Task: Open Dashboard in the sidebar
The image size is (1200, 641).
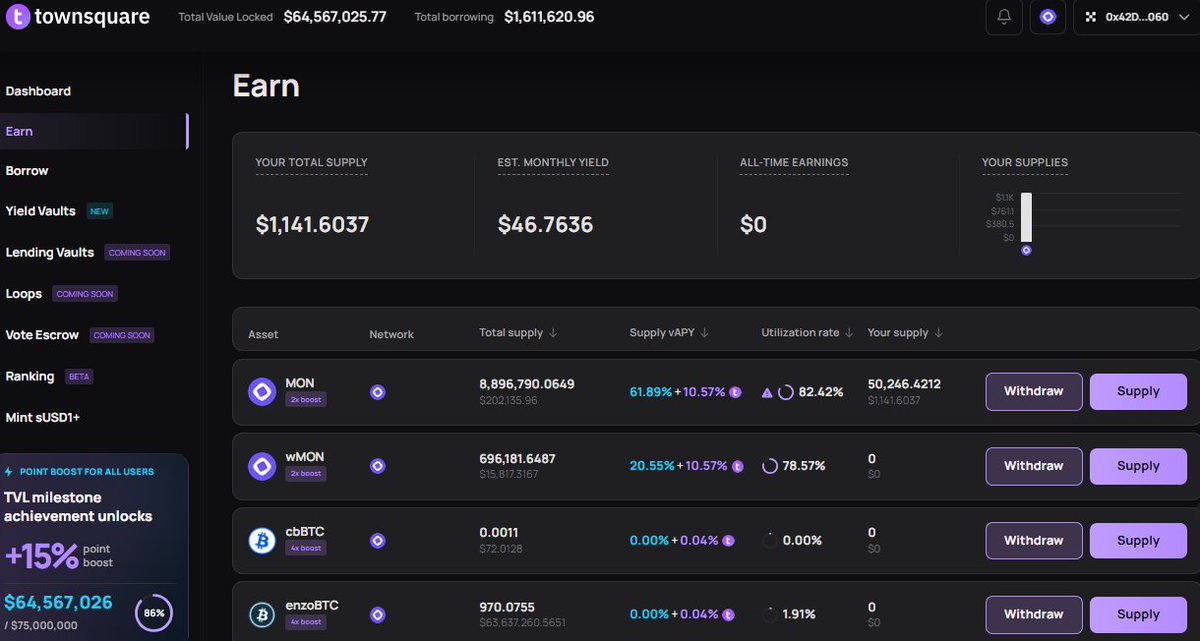Action: (38, 91)
